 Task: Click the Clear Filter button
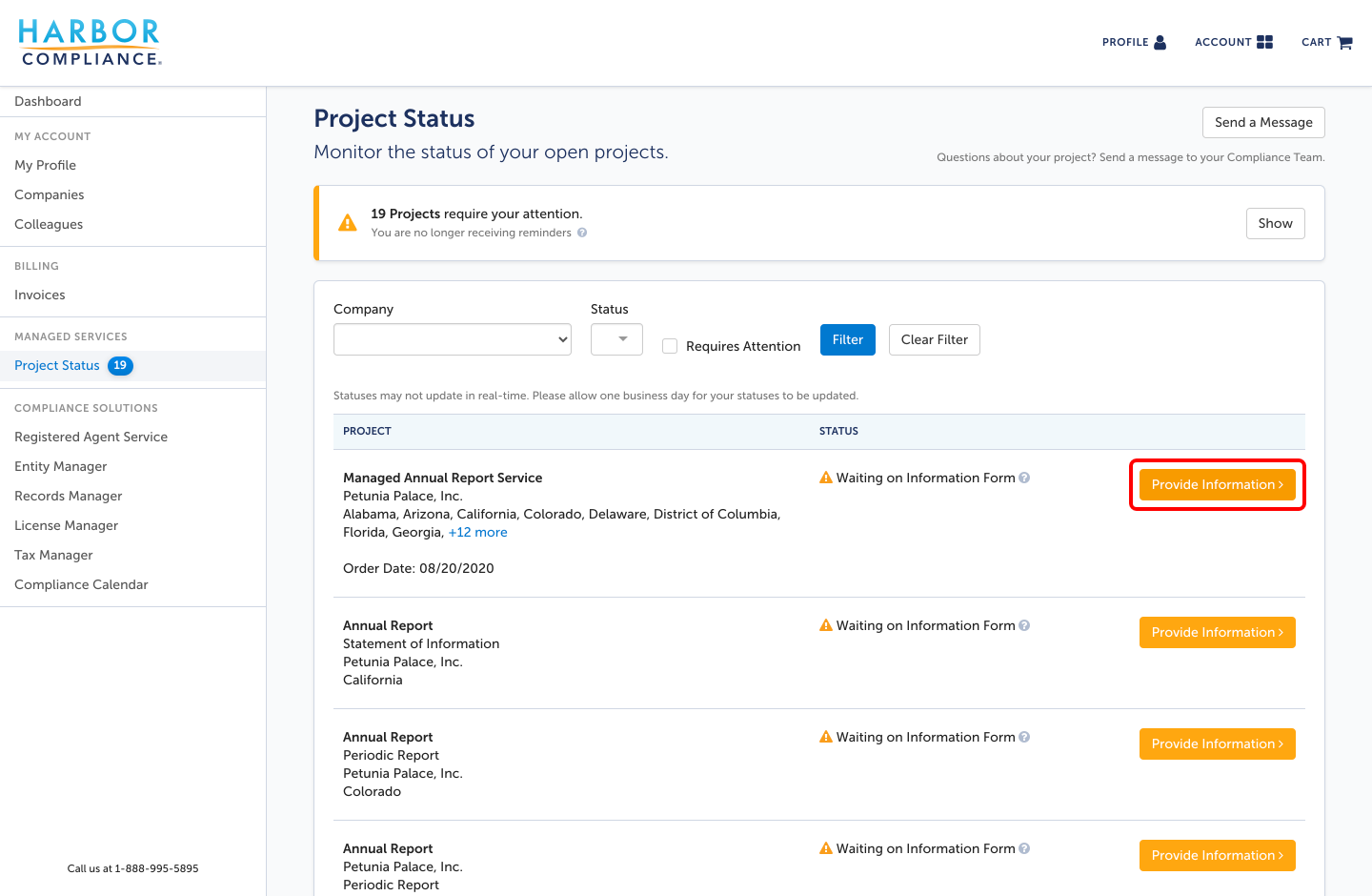[x=935, y=339]
